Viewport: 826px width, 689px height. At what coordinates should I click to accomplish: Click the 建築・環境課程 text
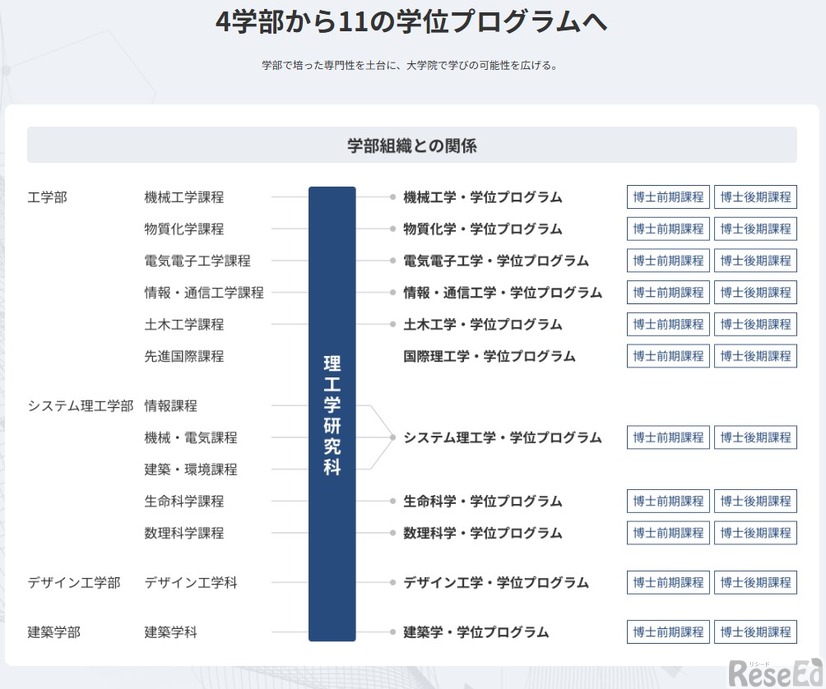pos(191,469)
